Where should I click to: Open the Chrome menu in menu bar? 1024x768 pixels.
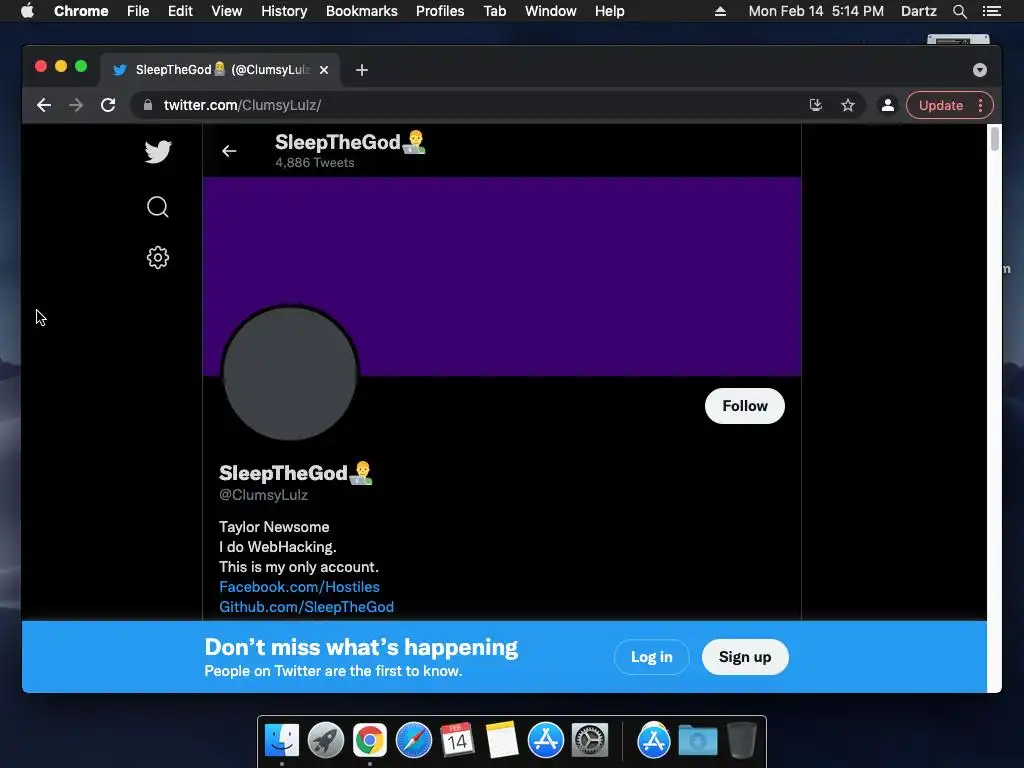point(81,11)
